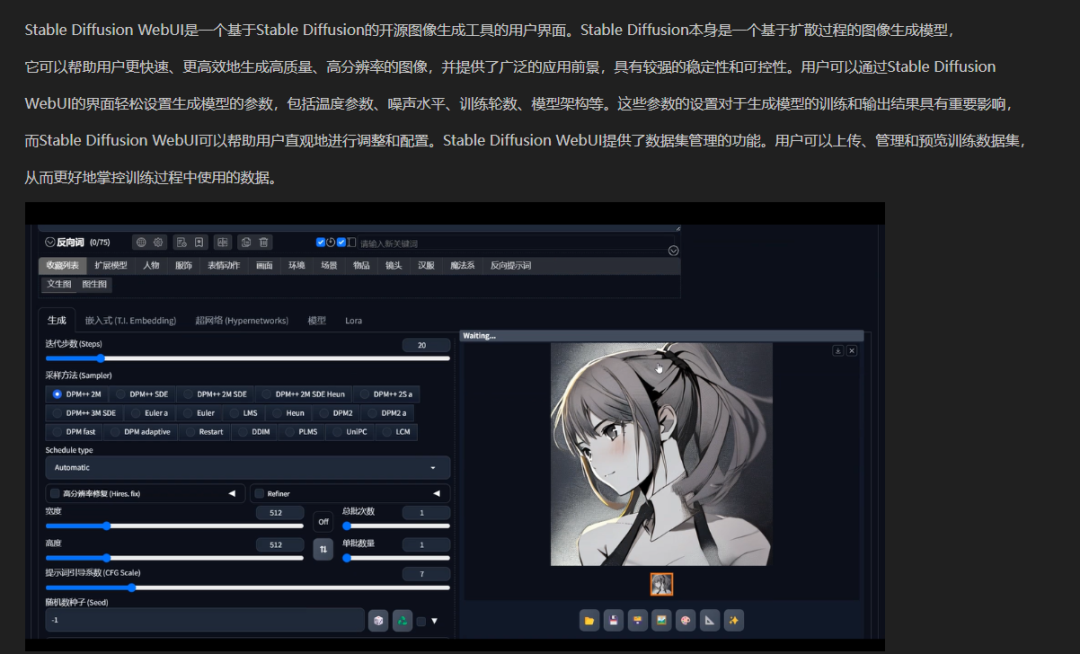Click the Off aspect ratio button

[323, 521]
